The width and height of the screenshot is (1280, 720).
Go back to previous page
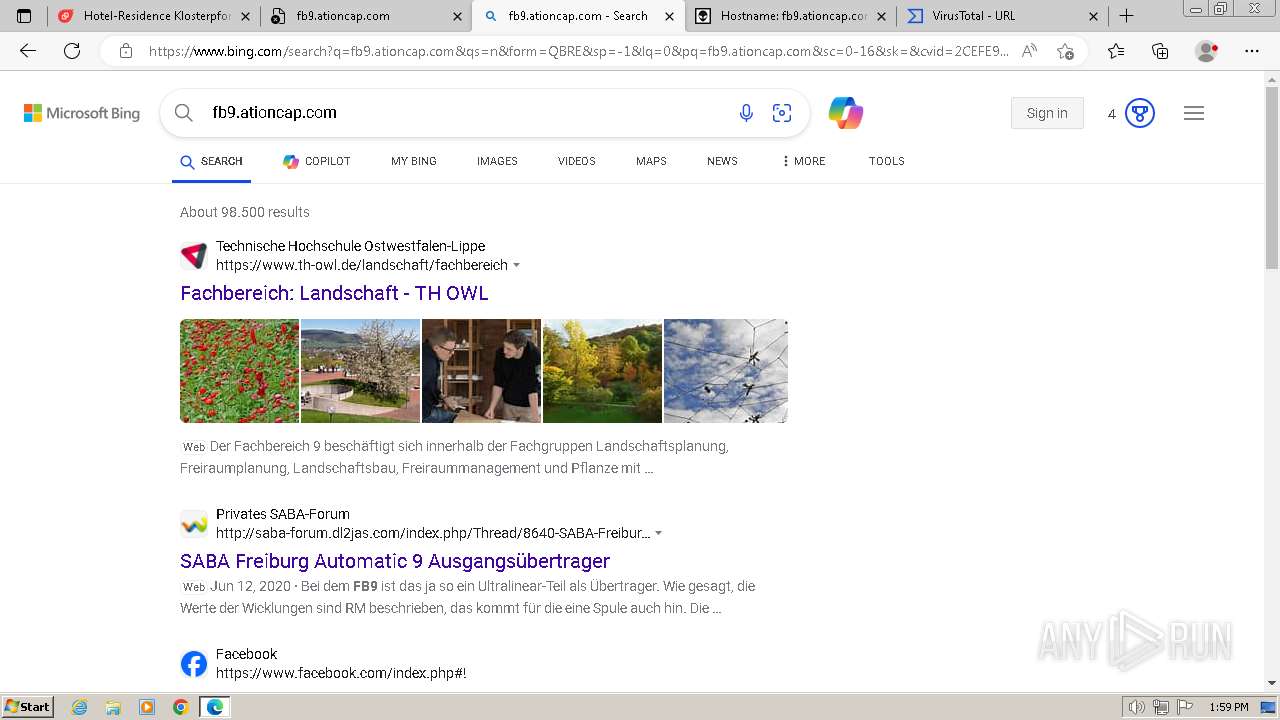coord(28,51)
